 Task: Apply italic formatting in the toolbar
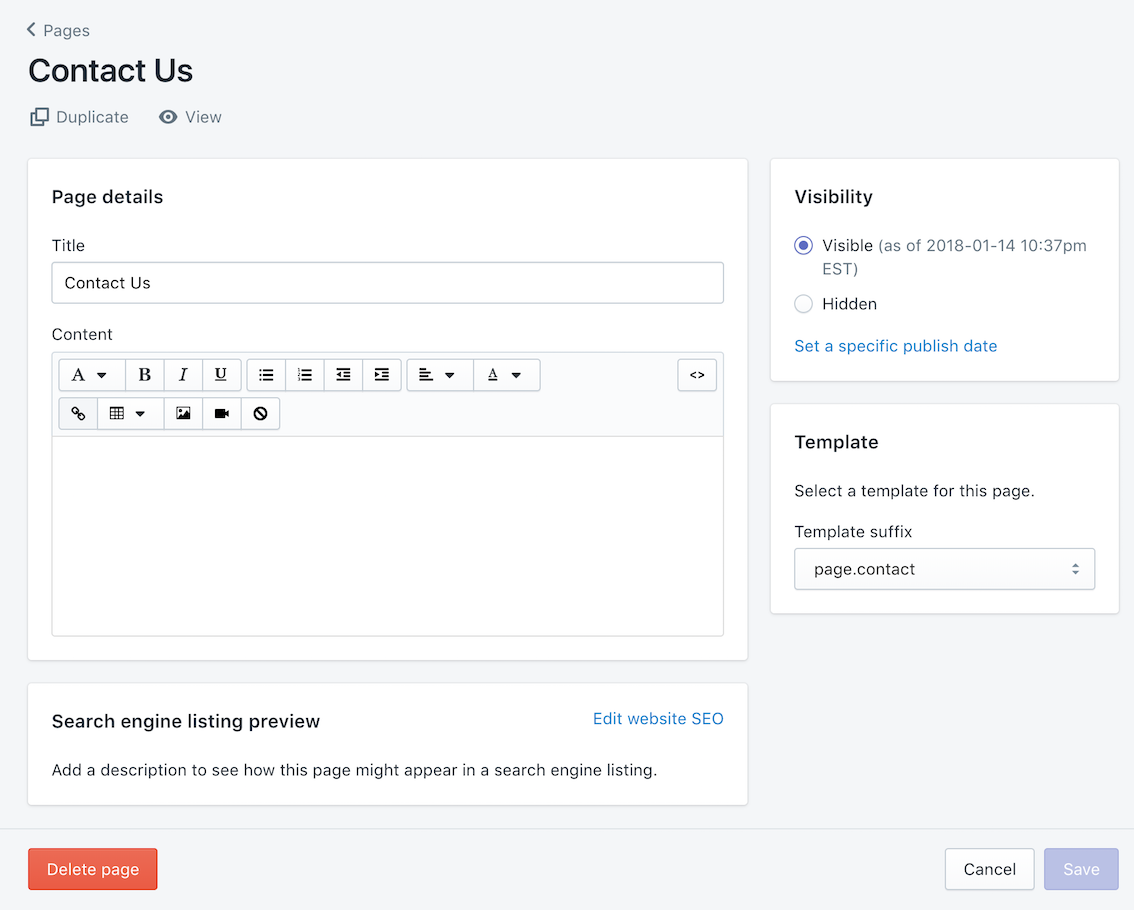183,375
